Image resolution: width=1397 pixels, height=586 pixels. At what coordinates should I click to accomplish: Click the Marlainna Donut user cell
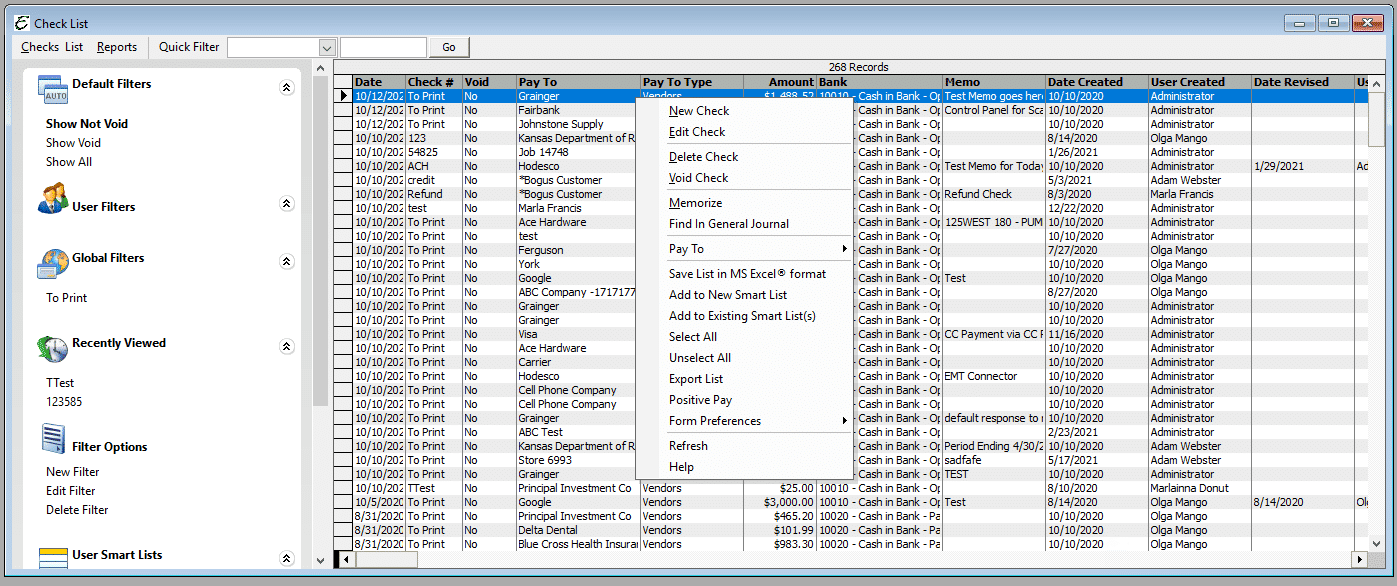pyautogui.click(x=1200, y=488)
